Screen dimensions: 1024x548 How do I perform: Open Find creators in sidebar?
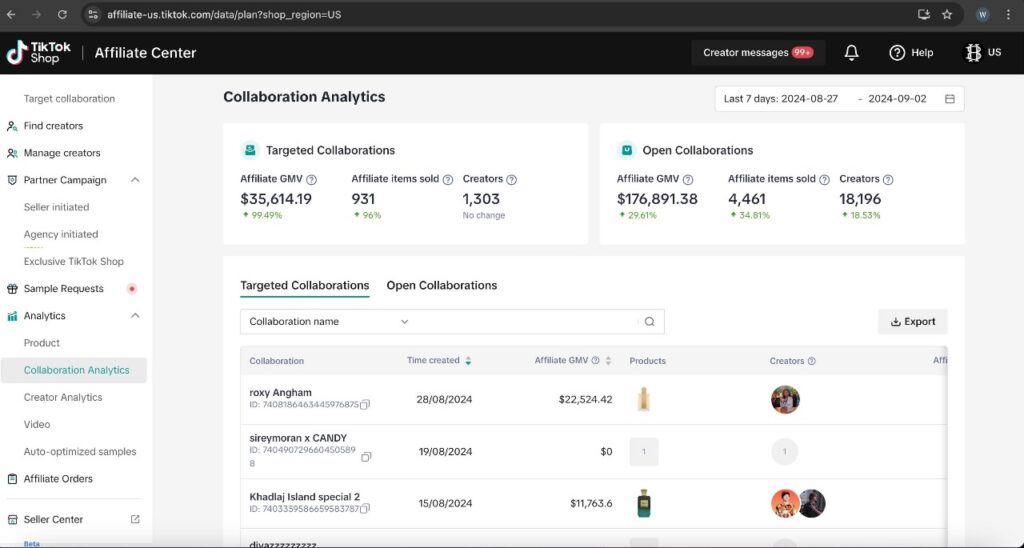click(x=53, y=125)
